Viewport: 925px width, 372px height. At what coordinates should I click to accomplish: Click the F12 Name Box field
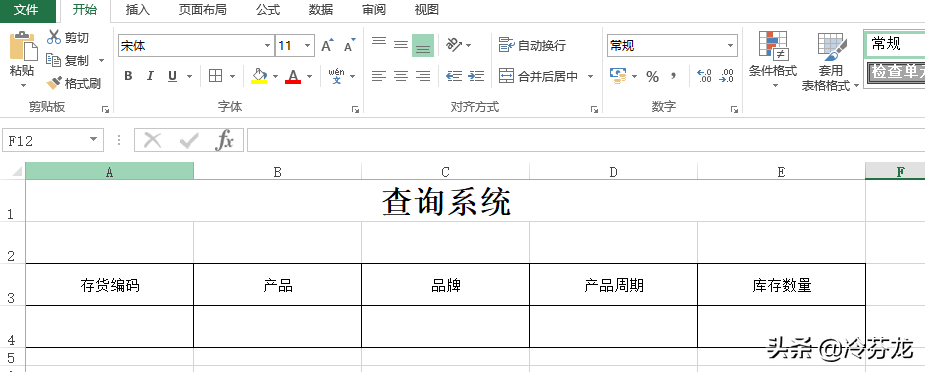click(45, 140)
